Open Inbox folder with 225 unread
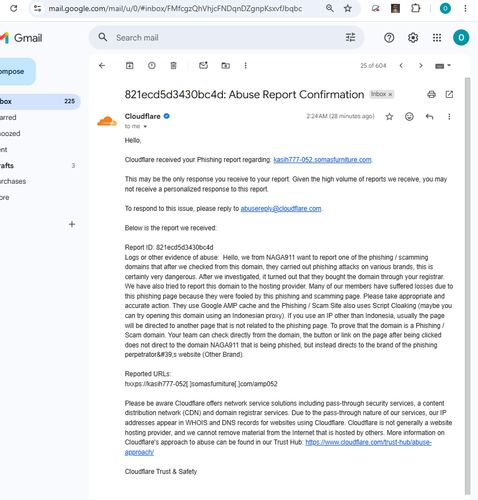The image size is (478, 500). [39, 101]
